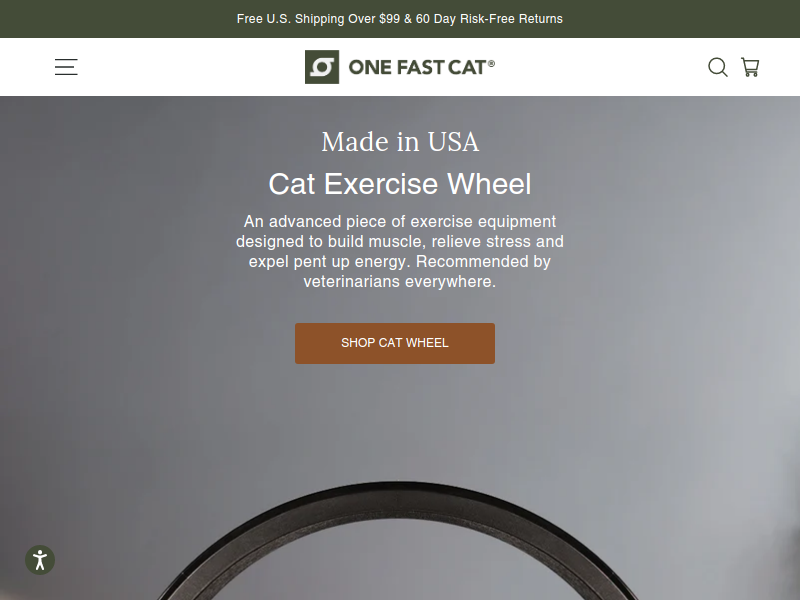The image size is (800, 600).
Task: Click the green One Fast Cat logo emblem
Action: click(322, 67)
